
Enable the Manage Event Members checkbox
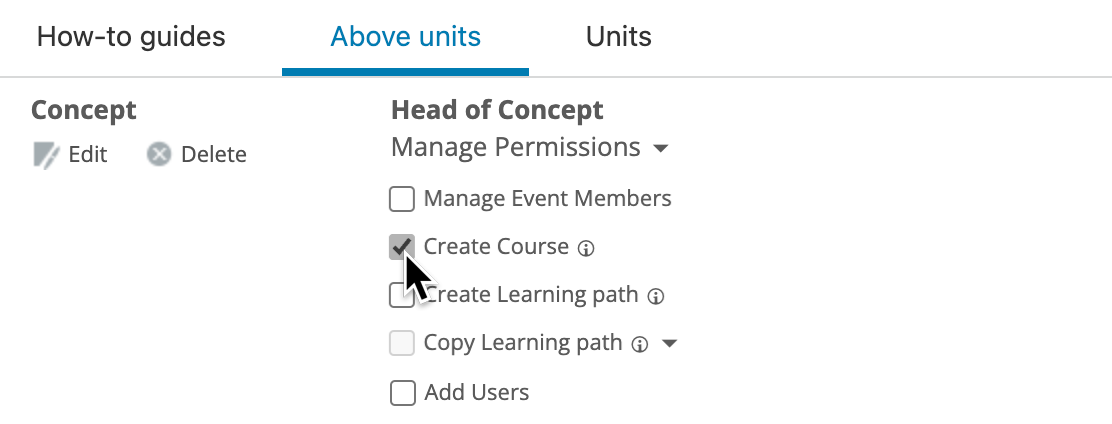[x=402, y=199]
